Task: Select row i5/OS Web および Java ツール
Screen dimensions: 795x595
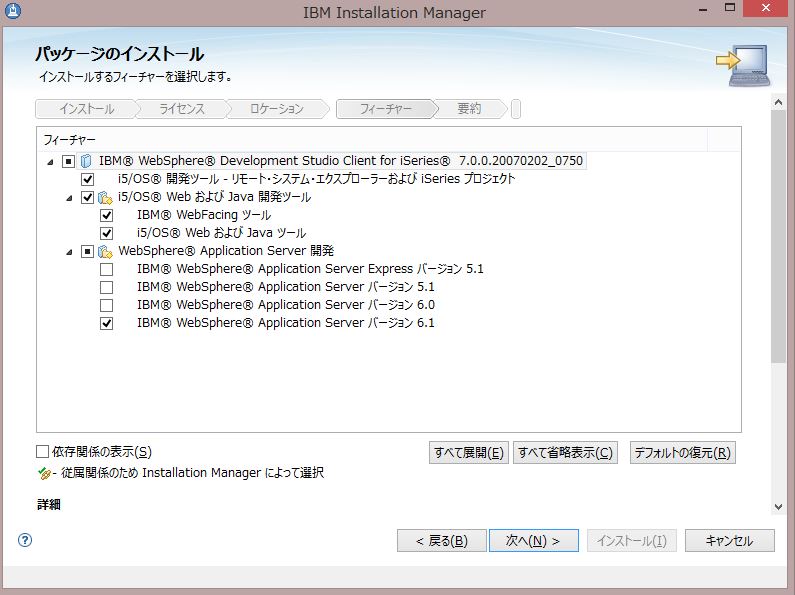Action: (221, 233)
